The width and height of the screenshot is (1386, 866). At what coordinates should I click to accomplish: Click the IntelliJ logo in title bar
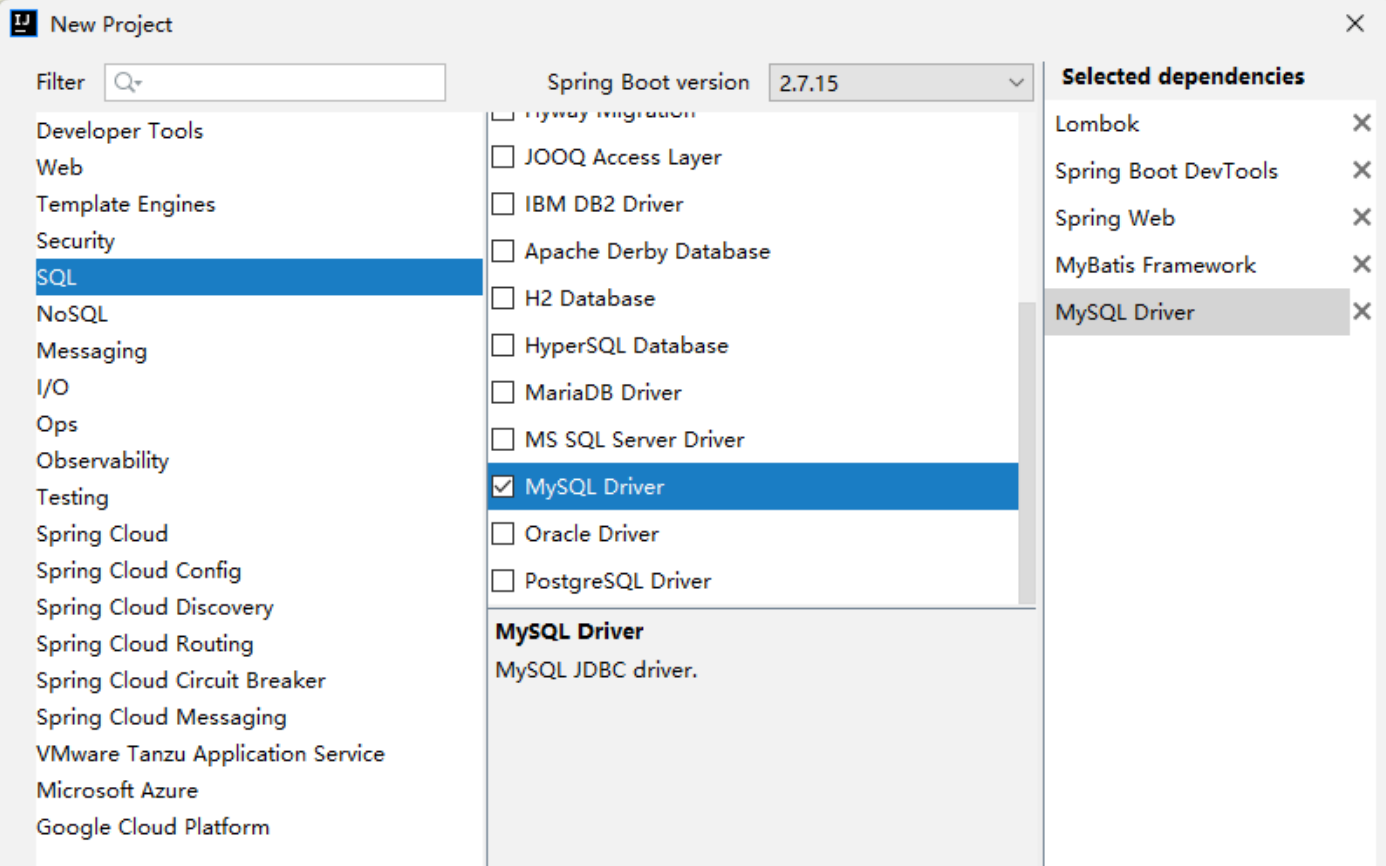click(23, 23)
